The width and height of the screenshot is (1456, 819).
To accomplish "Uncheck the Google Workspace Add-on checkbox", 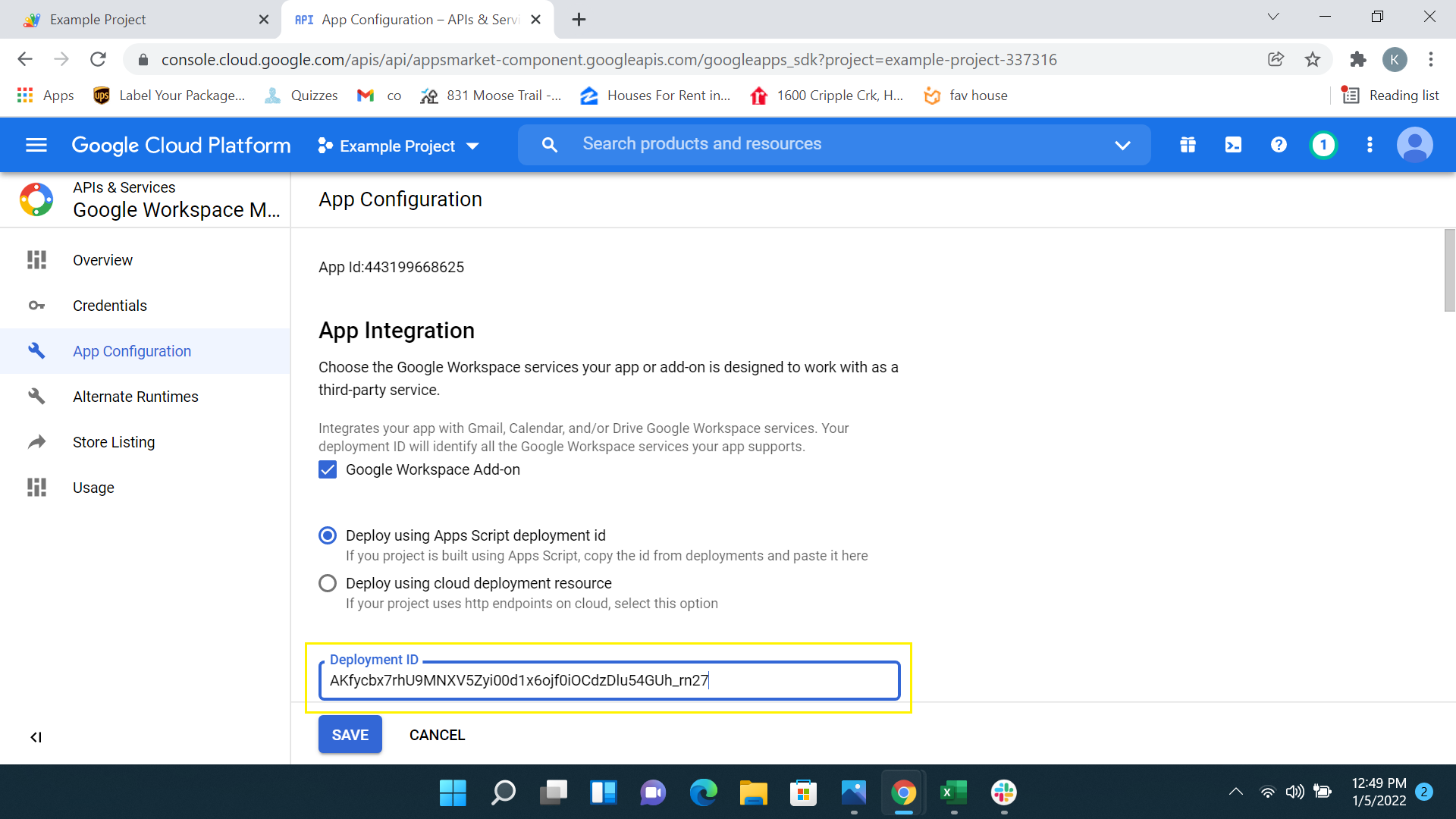I will [x=328, y=469].
